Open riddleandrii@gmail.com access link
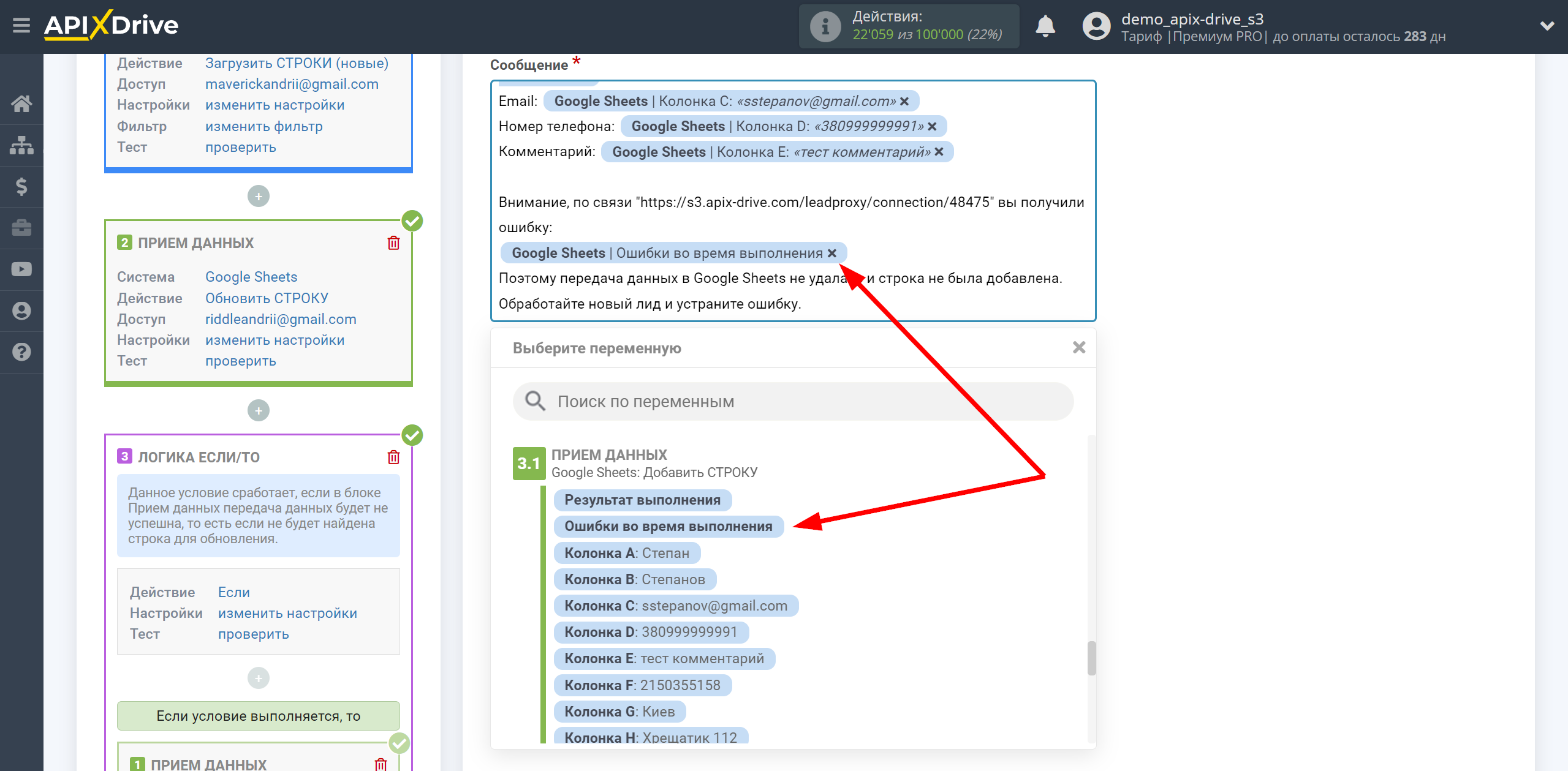Screen dimensions: 1568x771 281,319
